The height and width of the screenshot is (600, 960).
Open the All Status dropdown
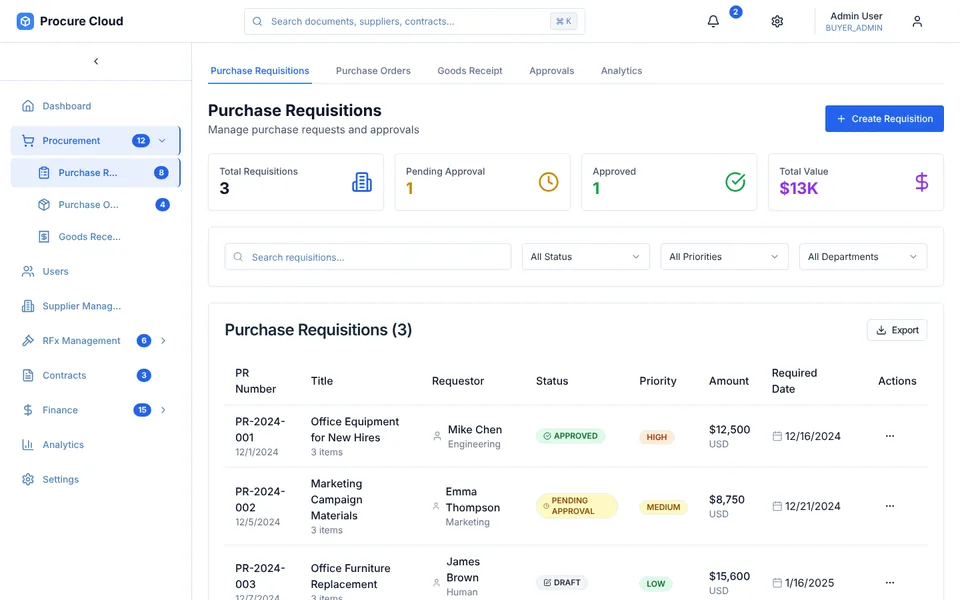(x=585, y=257)
